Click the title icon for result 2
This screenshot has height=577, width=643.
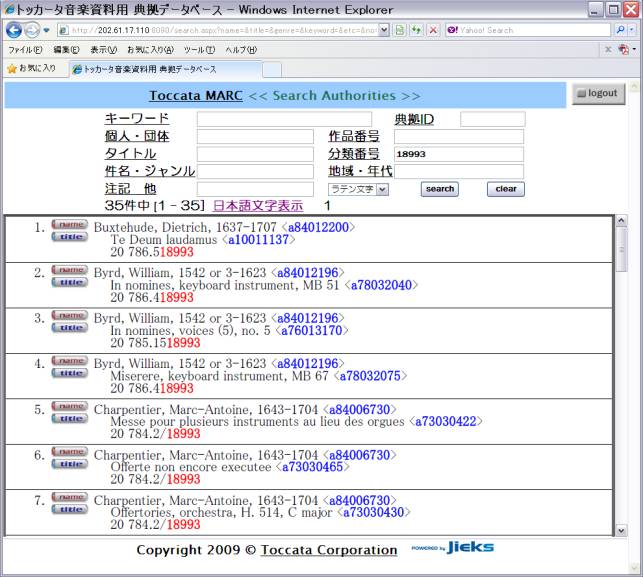pos(69,283)
